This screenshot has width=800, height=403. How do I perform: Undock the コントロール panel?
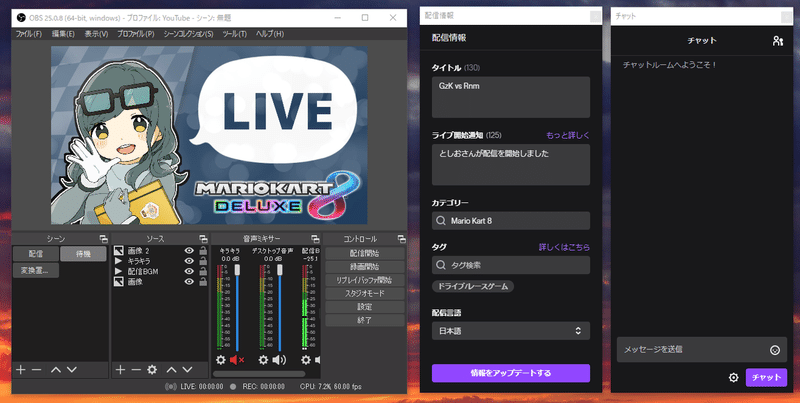402,239
